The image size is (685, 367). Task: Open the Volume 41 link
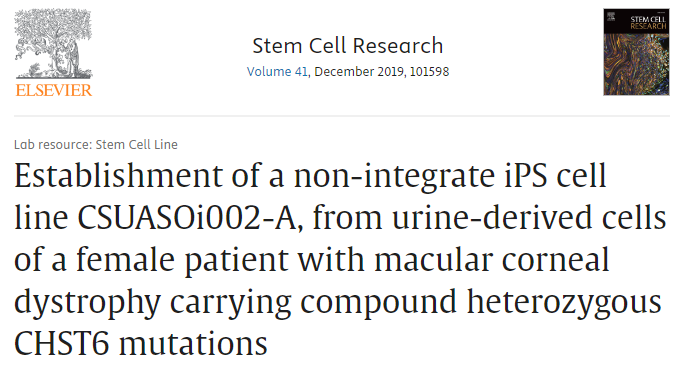[277, 72]
